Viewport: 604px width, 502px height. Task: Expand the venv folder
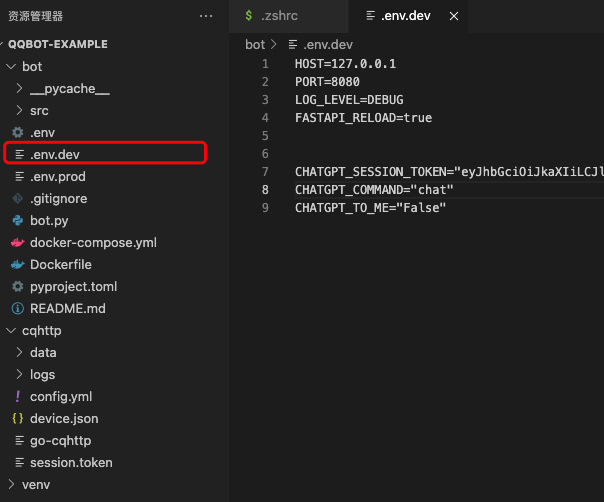point(35,484)
